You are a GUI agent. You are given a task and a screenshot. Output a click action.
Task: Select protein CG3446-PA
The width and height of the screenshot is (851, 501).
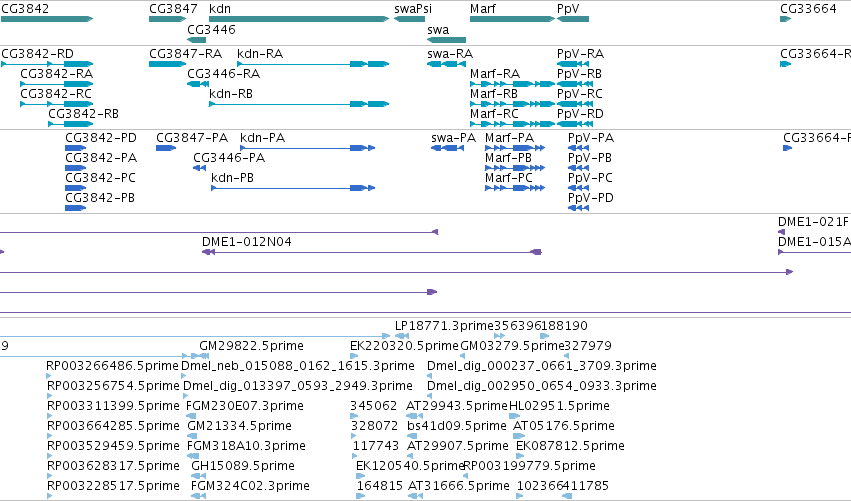[x=229, y=158]
